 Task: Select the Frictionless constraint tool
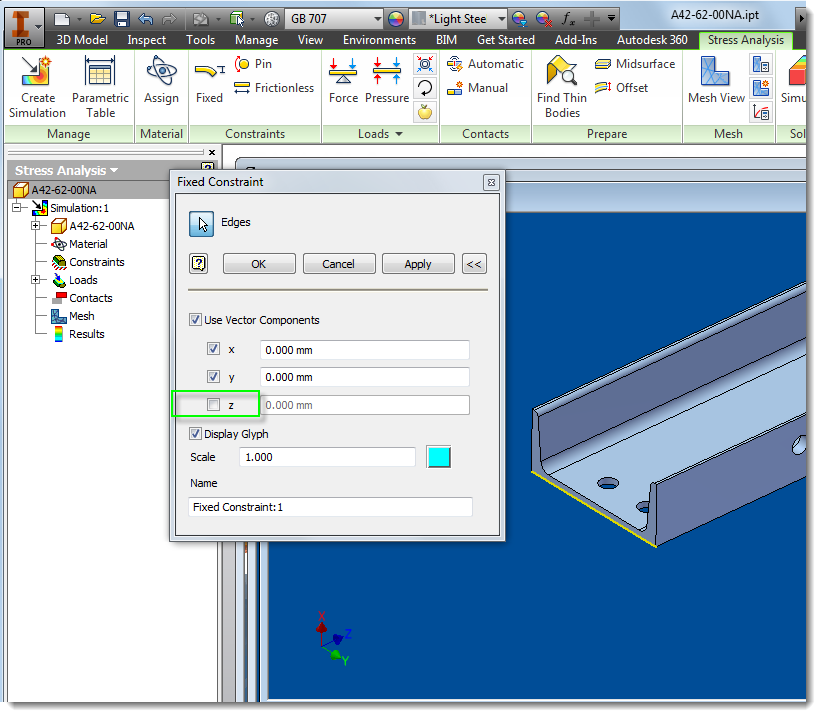[x=266, y=87]
